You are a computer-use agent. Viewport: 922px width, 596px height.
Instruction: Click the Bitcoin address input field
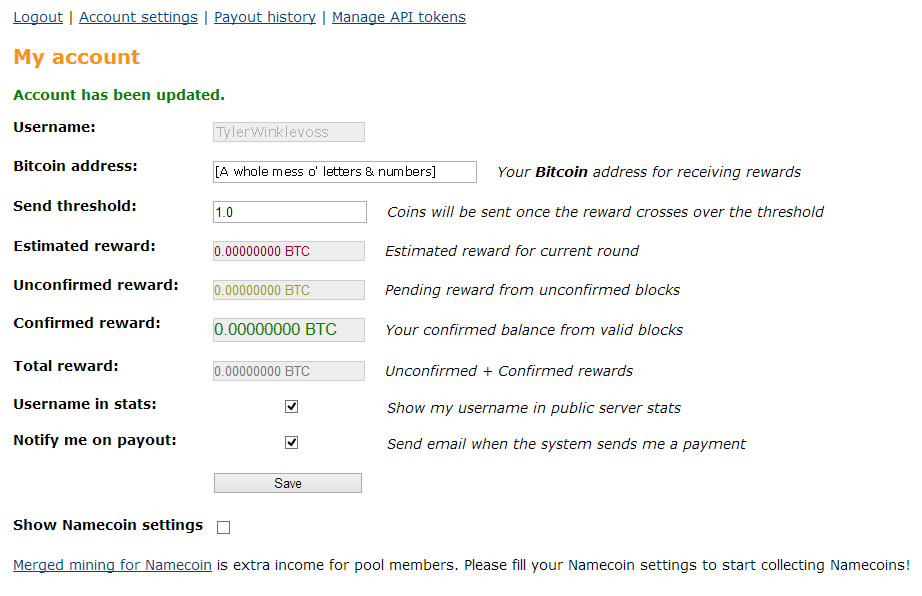point(345,172)
